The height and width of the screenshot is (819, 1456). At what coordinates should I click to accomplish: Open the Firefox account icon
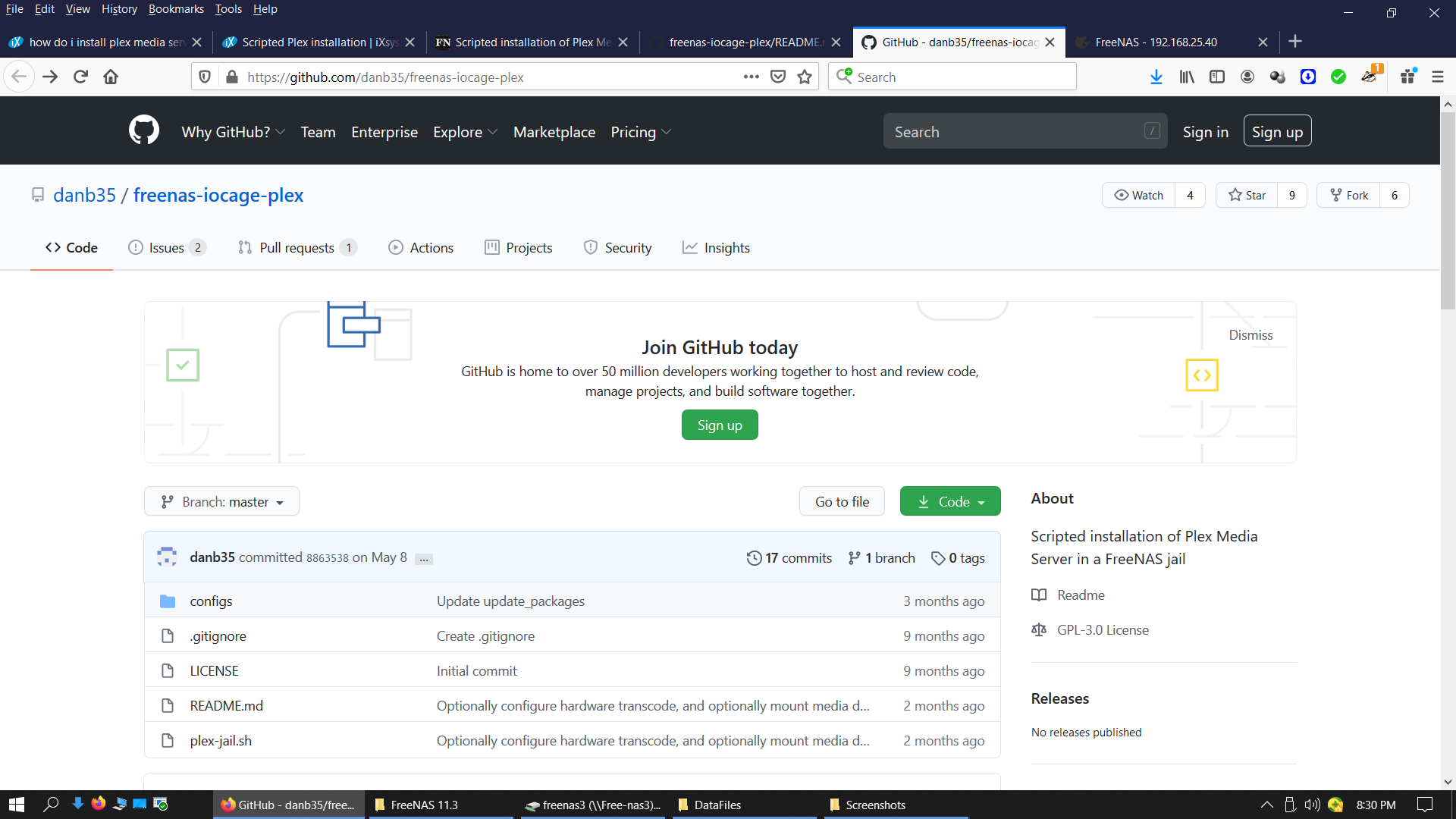pyautogui.click(x=1247, y=77)
